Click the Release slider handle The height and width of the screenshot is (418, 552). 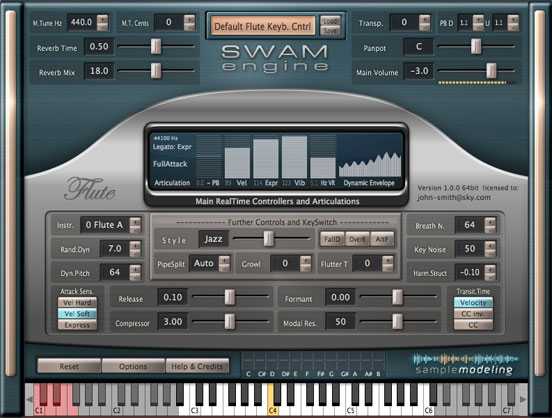(230, 297)
